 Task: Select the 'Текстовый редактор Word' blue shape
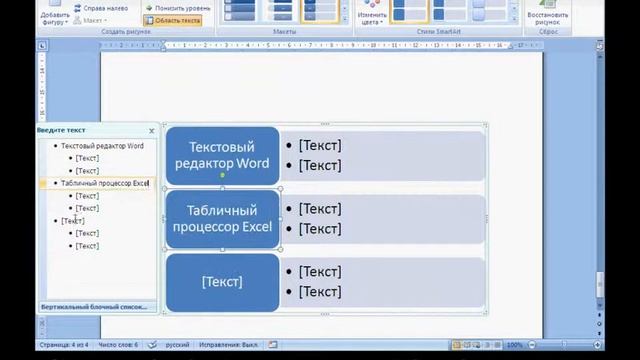tap(222, 156)
